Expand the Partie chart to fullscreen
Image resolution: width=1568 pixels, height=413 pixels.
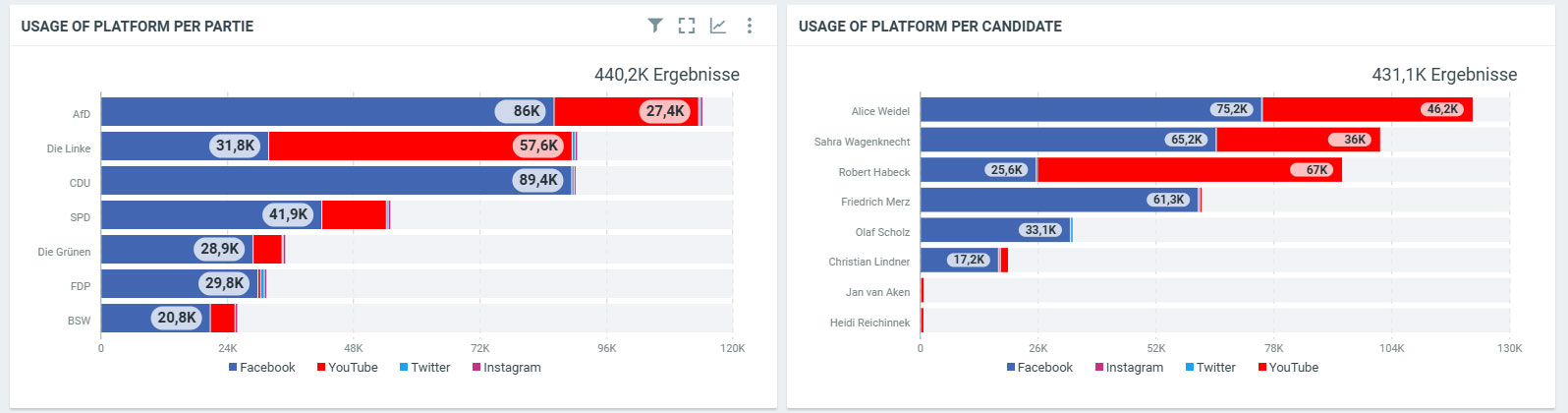point(687,26)
